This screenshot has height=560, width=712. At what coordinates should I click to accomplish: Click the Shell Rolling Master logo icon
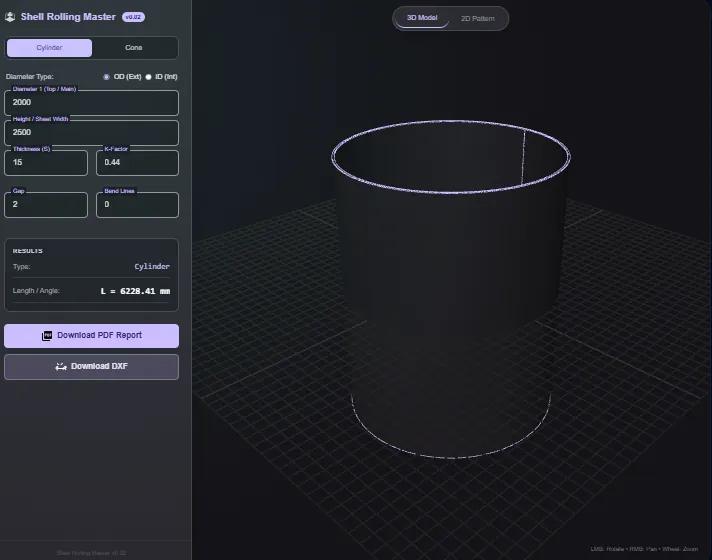point(10,17)
